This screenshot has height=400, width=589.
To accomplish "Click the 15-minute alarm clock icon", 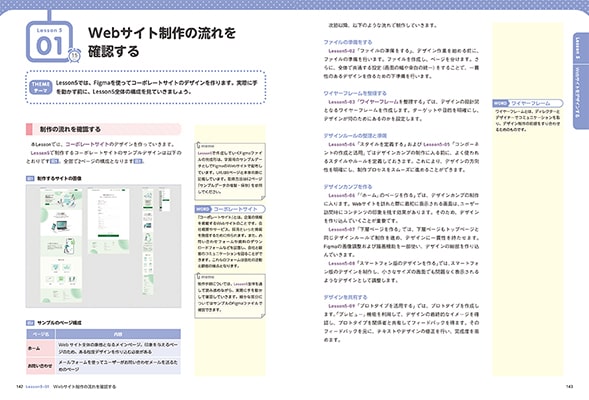I will click(75, 56).
